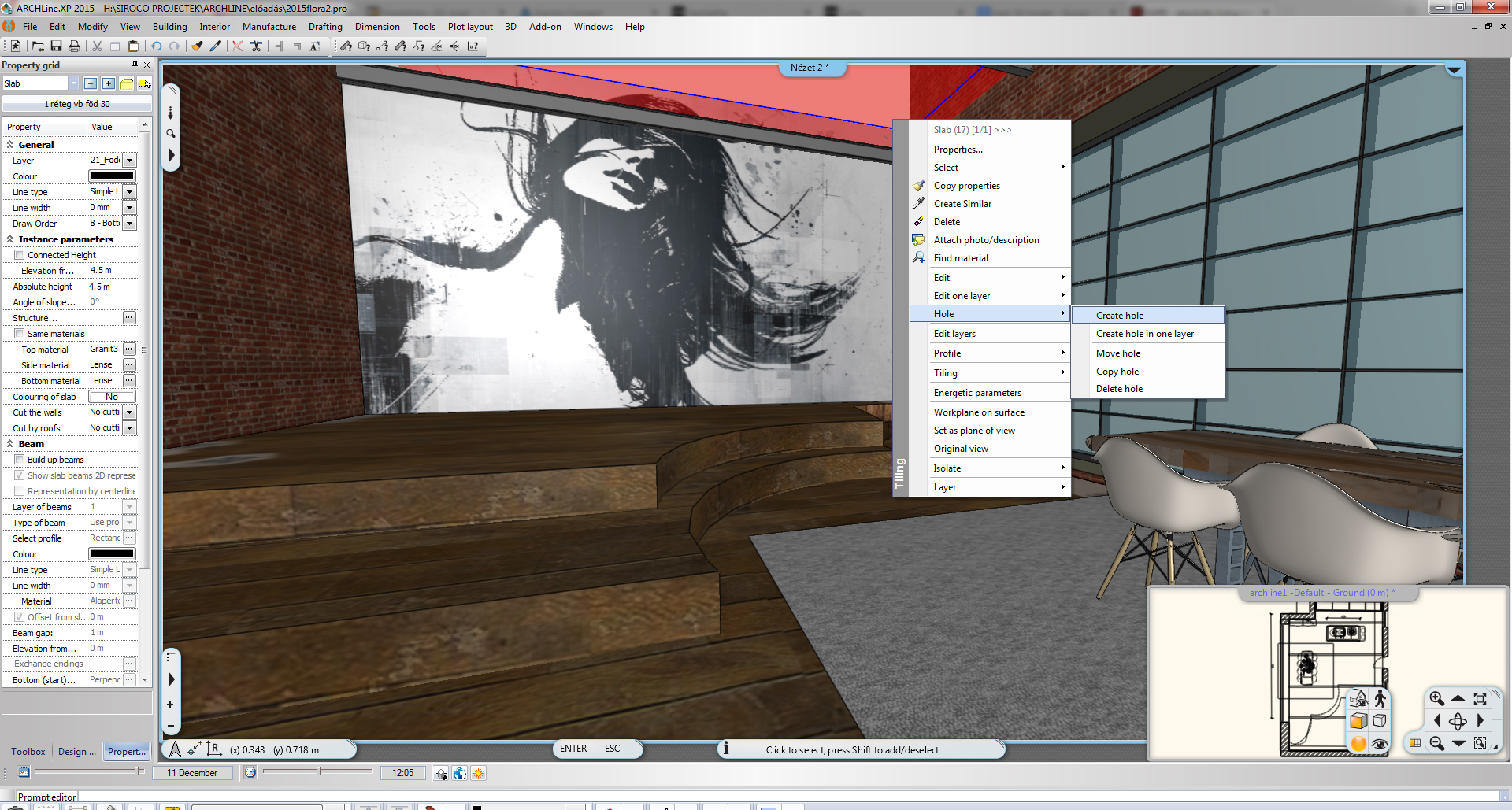Viewport: 1512px width, 810px height.
Task: Open the Building menu
Action: click(x=169, y=27)
